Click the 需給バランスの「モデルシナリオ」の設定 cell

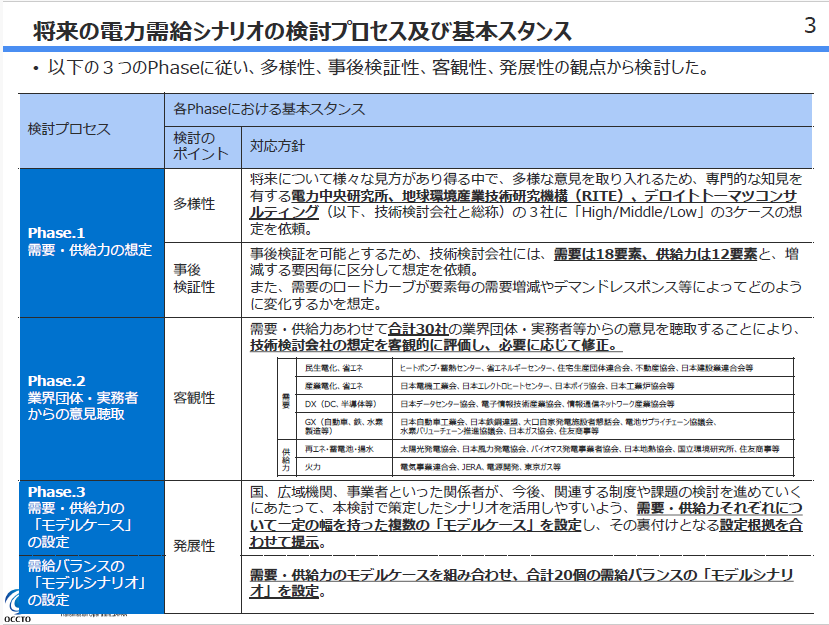click(x=92, y=584)
